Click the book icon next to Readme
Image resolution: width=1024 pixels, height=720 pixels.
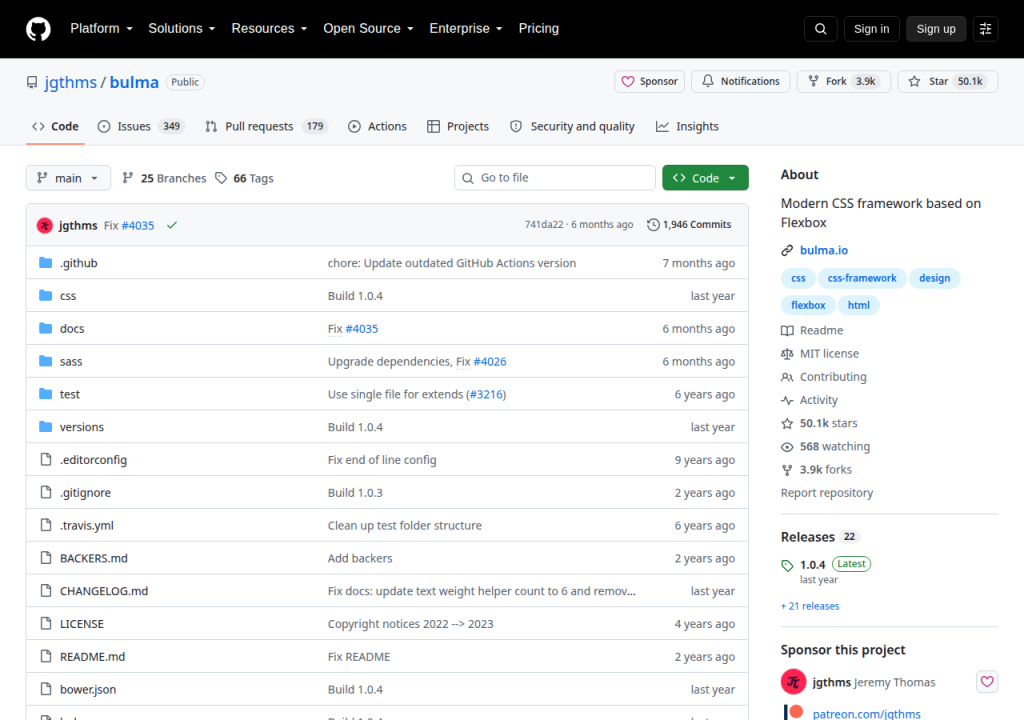point(787,331)
